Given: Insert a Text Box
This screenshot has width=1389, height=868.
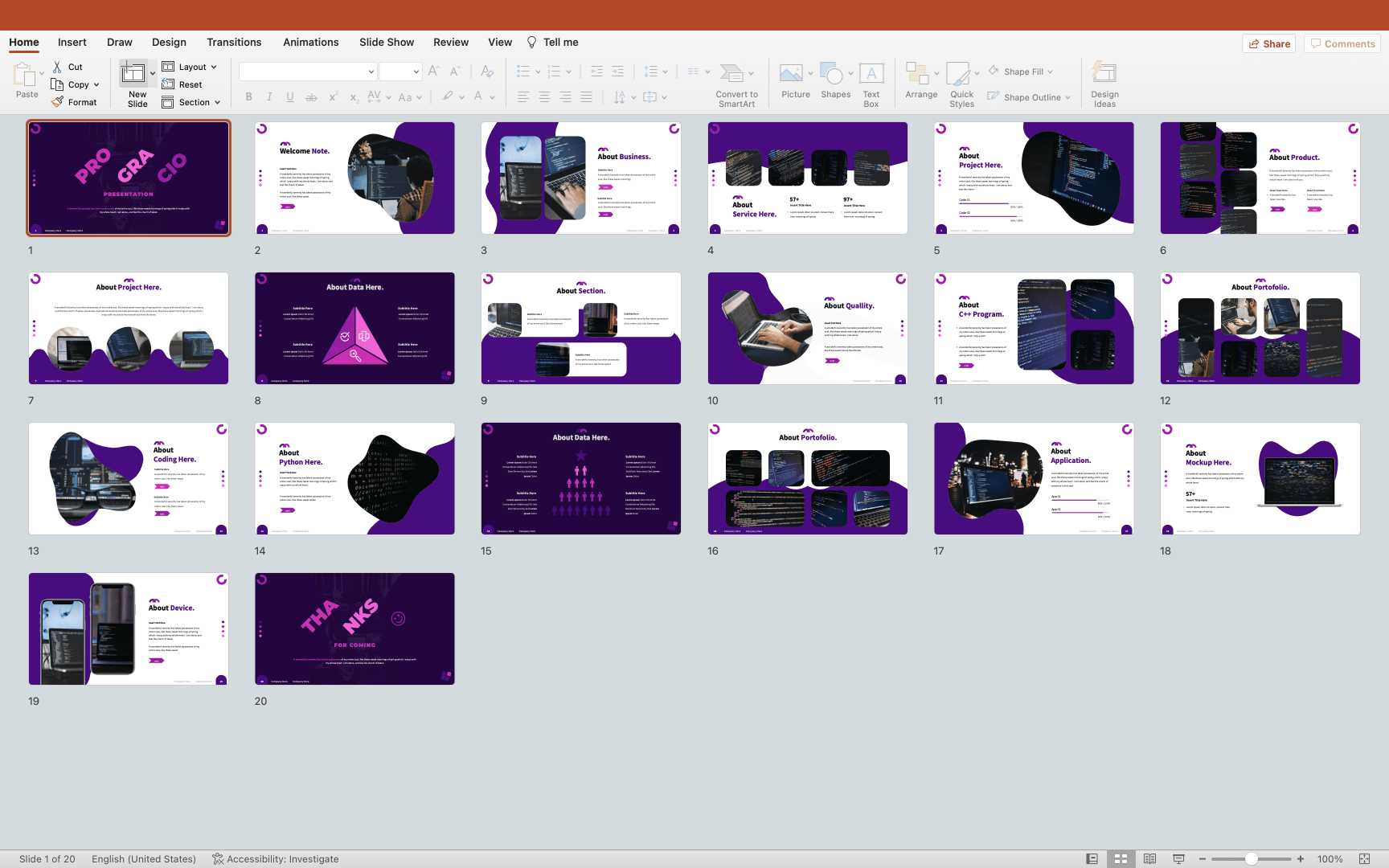Looking at the screenshot, I should pyautogui.click(x=871, y=74).
